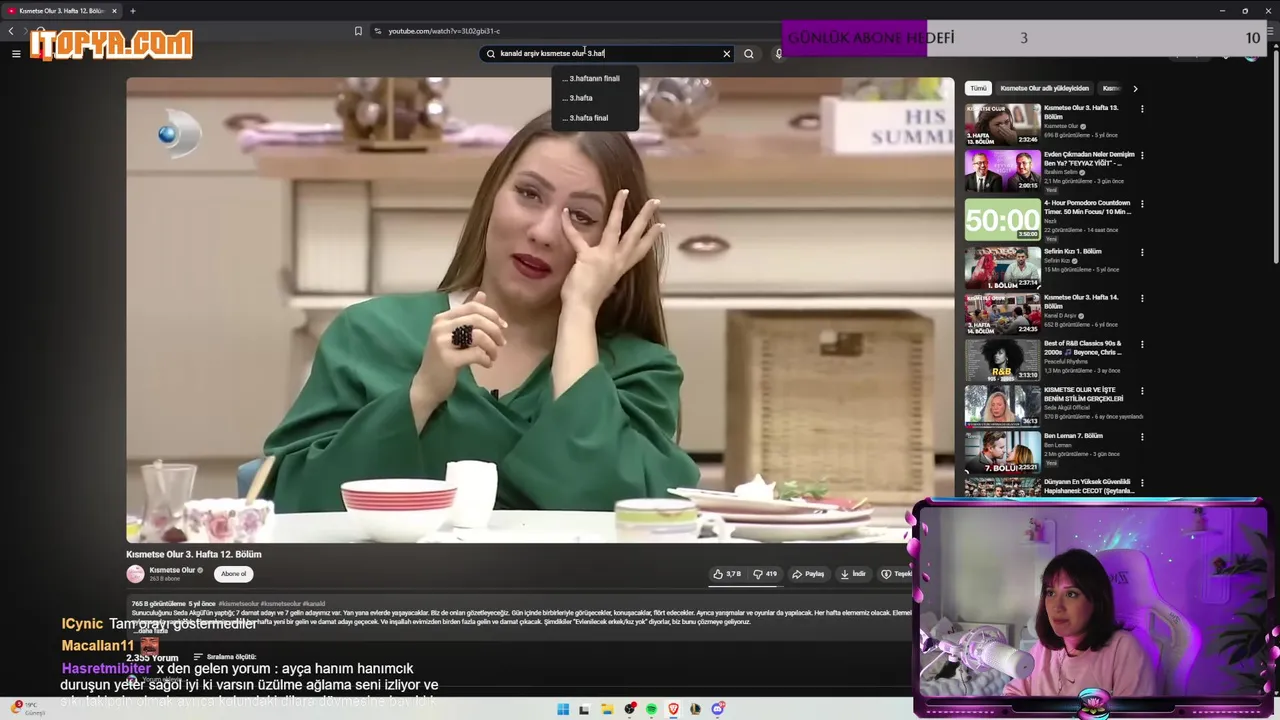Open the 4-Hour Pomodoro Countdown thumbnail

(1002, 219)
